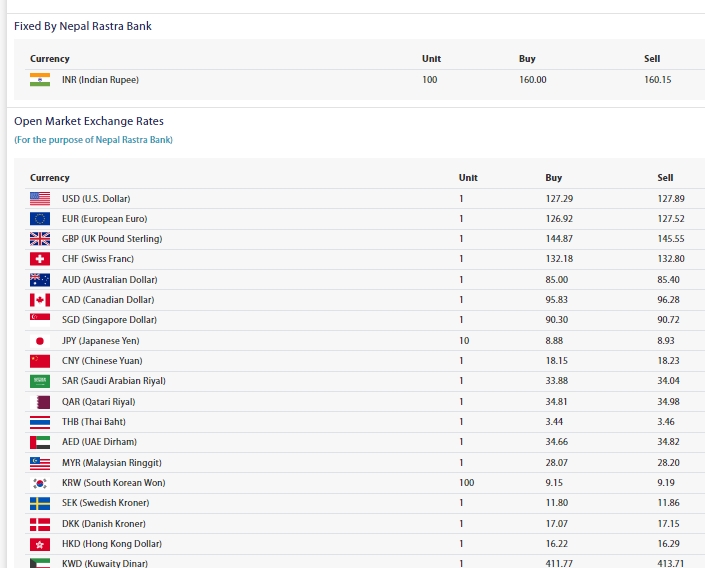Click the Saudi Arabian flag icon
Screen dimensions: 705x568
tap(40, 381)
